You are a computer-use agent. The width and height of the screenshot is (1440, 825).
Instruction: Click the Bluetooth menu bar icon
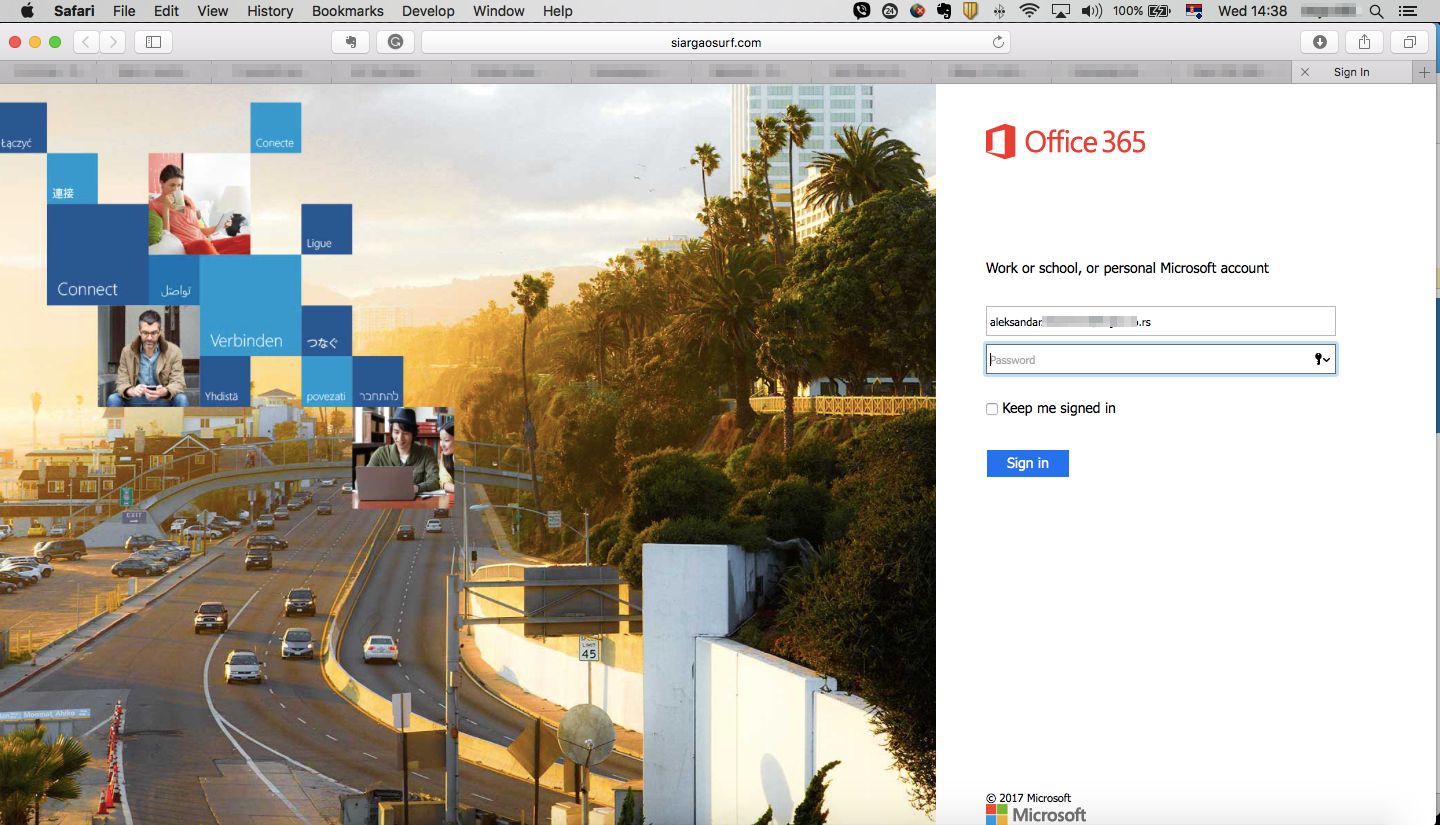pos(1000,11)
